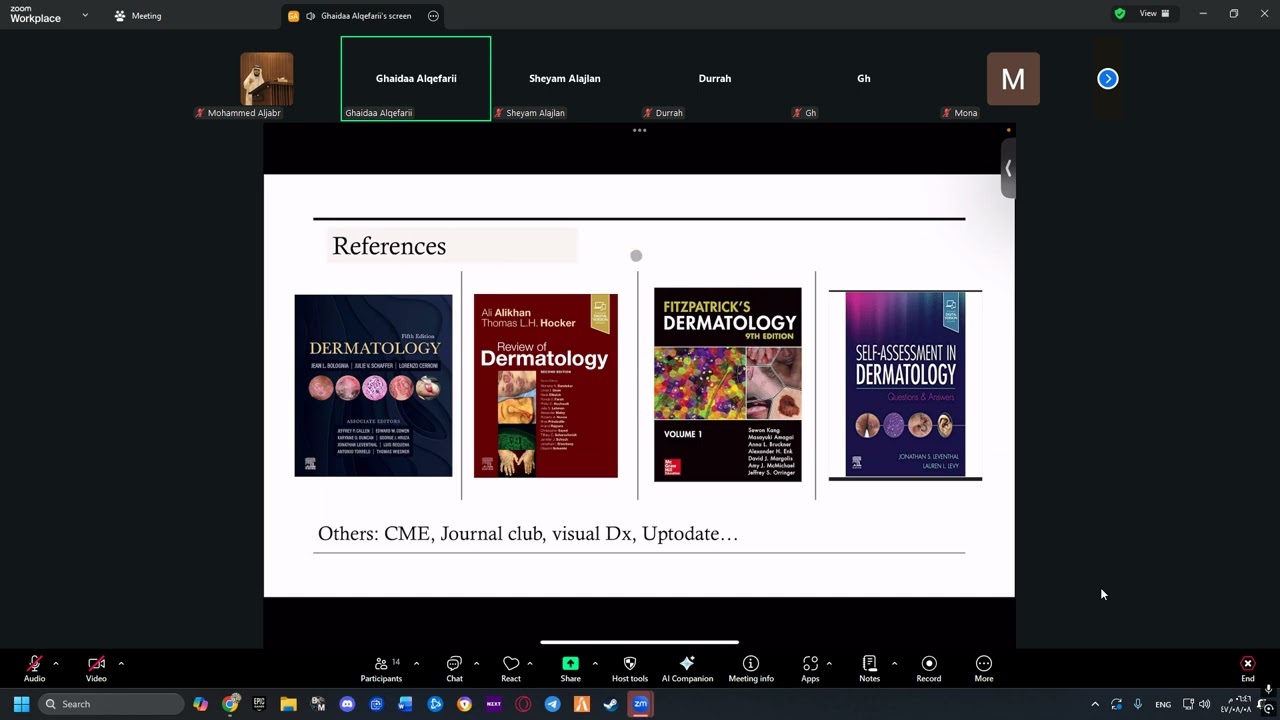The width and height of the screenshot is (1280, 720).
Task: Open volume control in system tray
Action: click(x=1204, y=704)
